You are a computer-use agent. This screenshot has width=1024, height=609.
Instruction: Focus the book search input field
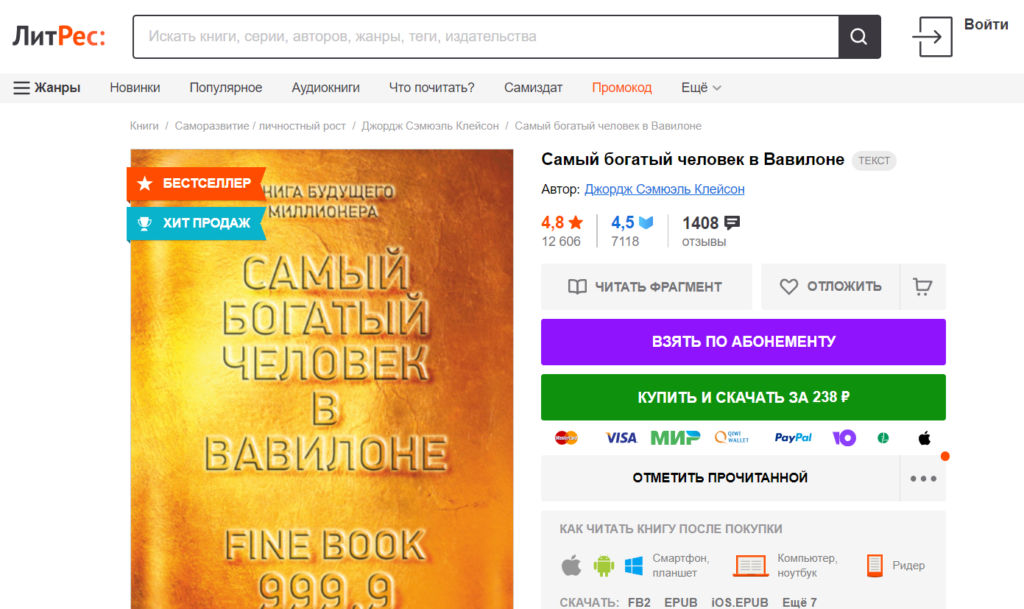(486, 37)
